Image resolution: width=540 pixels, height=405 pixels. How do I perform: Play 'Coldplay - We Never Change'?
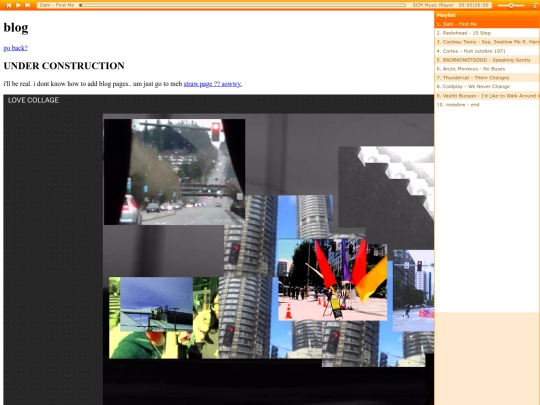[487, 86]
